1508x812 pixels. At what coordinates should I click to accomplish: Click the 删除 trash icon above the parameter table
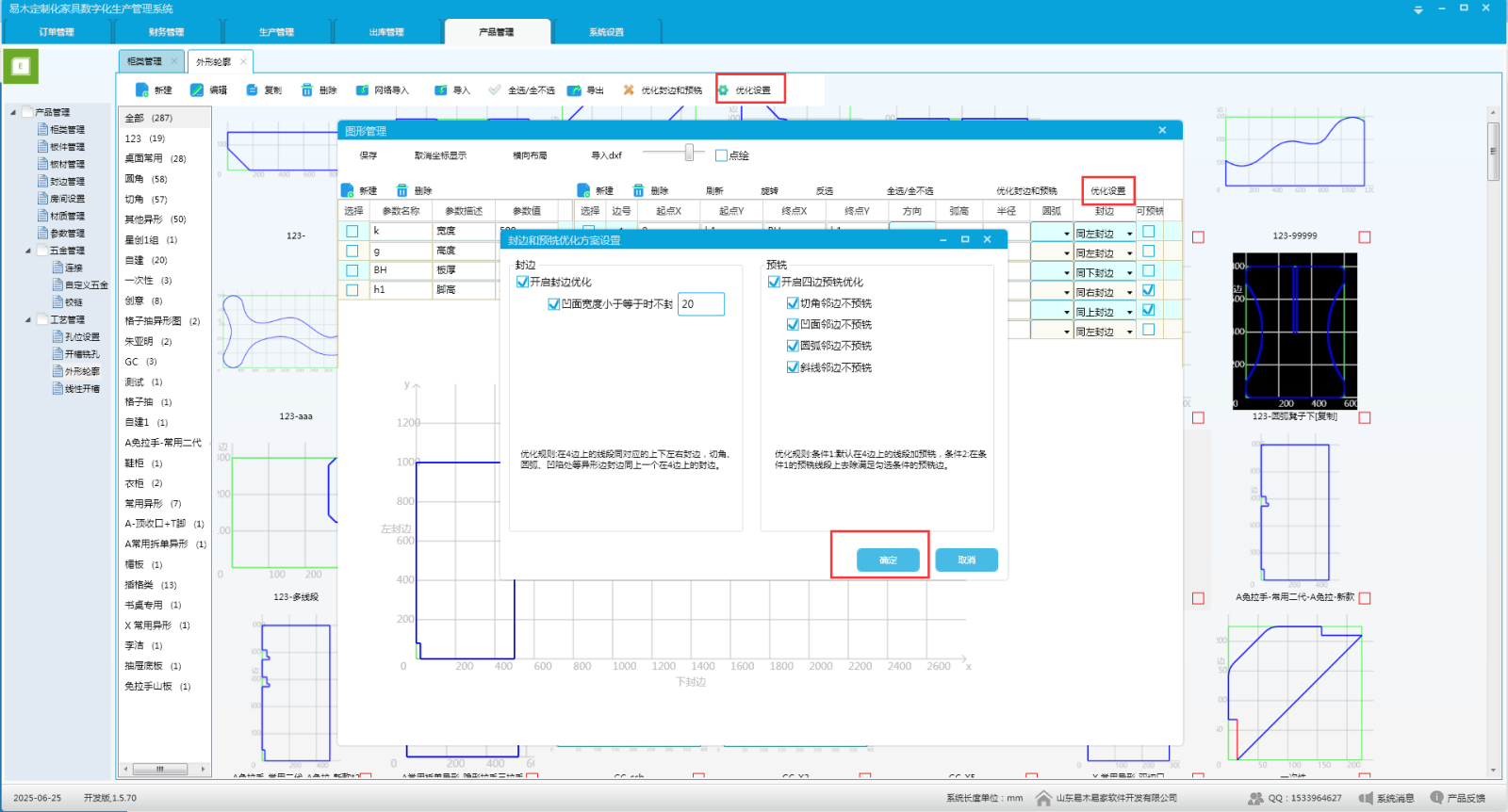click(x=402, y=190)
